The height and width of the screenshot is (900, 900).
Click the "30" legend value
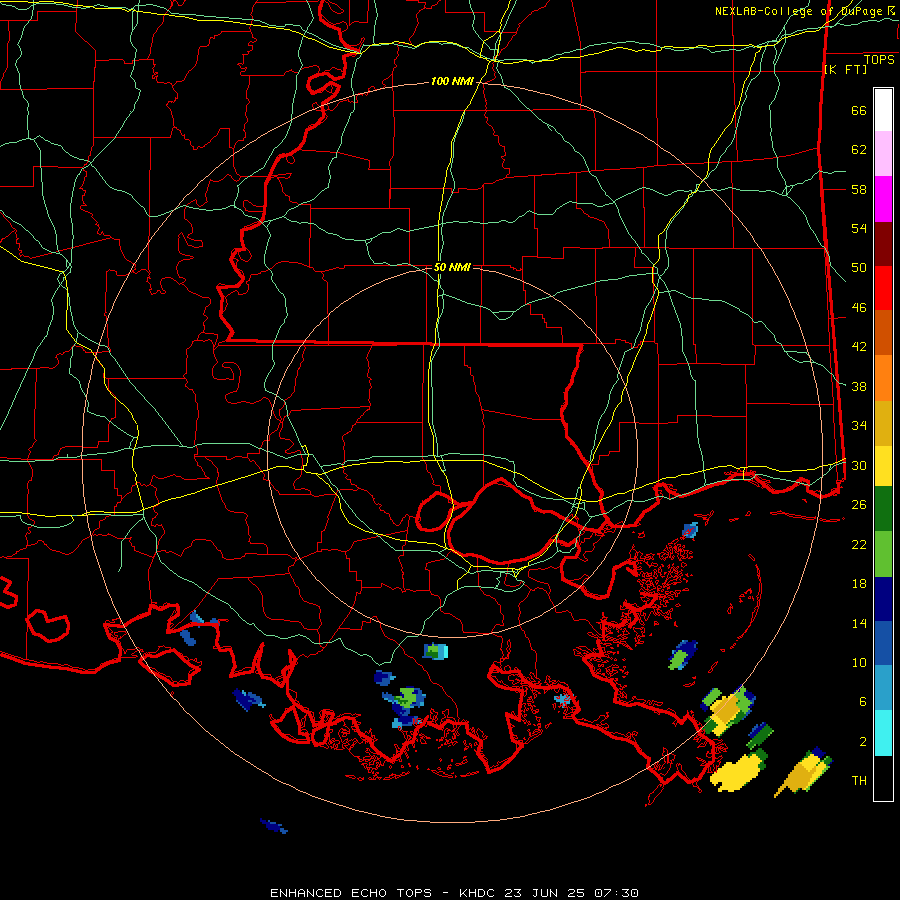pyautogui.click(x=859, y=465)
